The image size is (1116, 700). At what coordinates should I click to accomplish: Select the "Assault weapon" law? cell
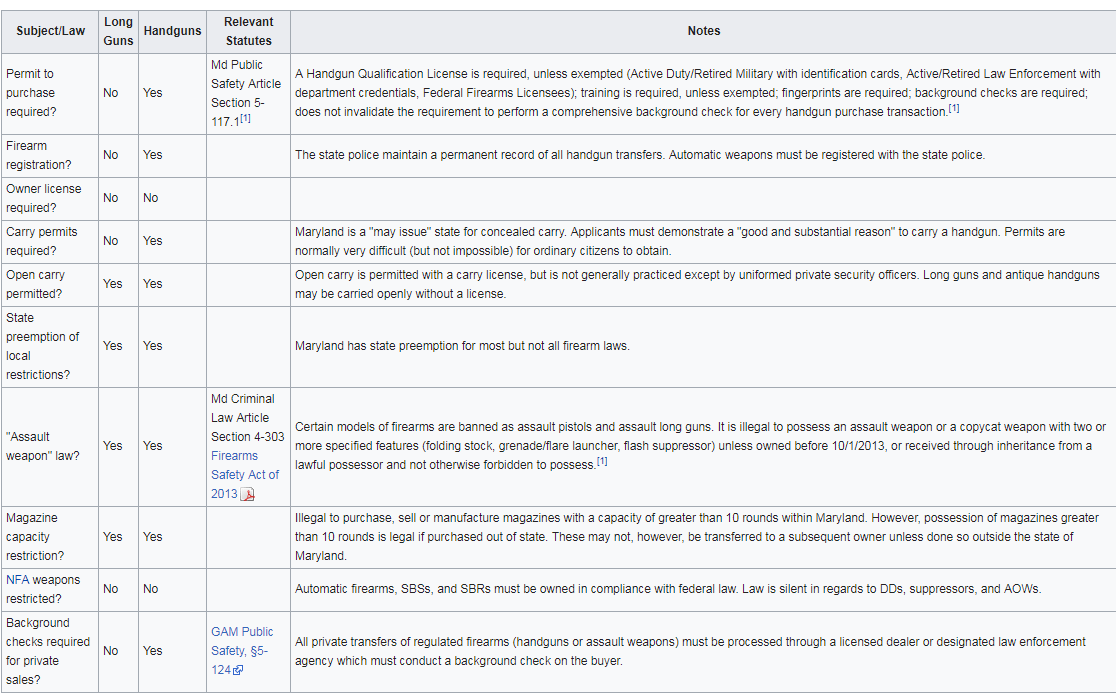coord(50,447)
